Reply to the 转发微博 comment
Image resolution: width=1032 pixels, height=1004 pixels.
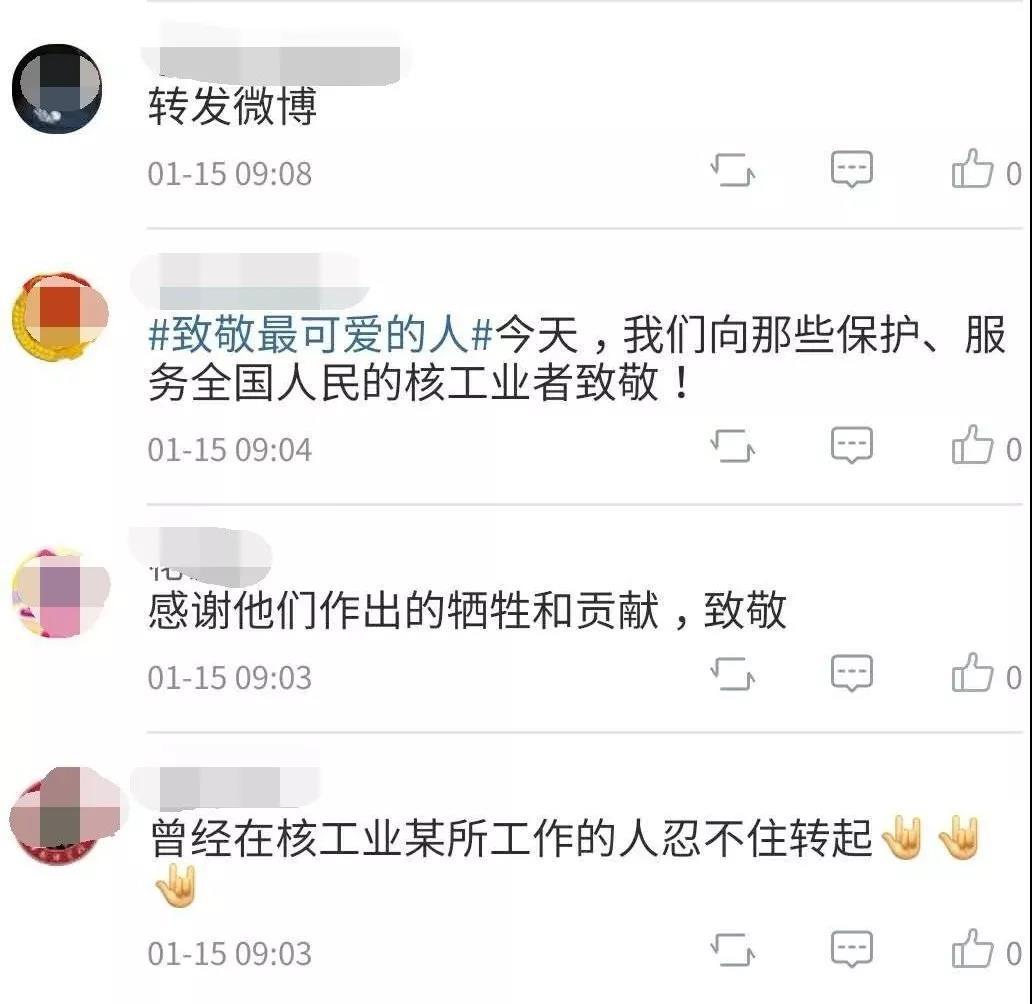pos(852,169)
